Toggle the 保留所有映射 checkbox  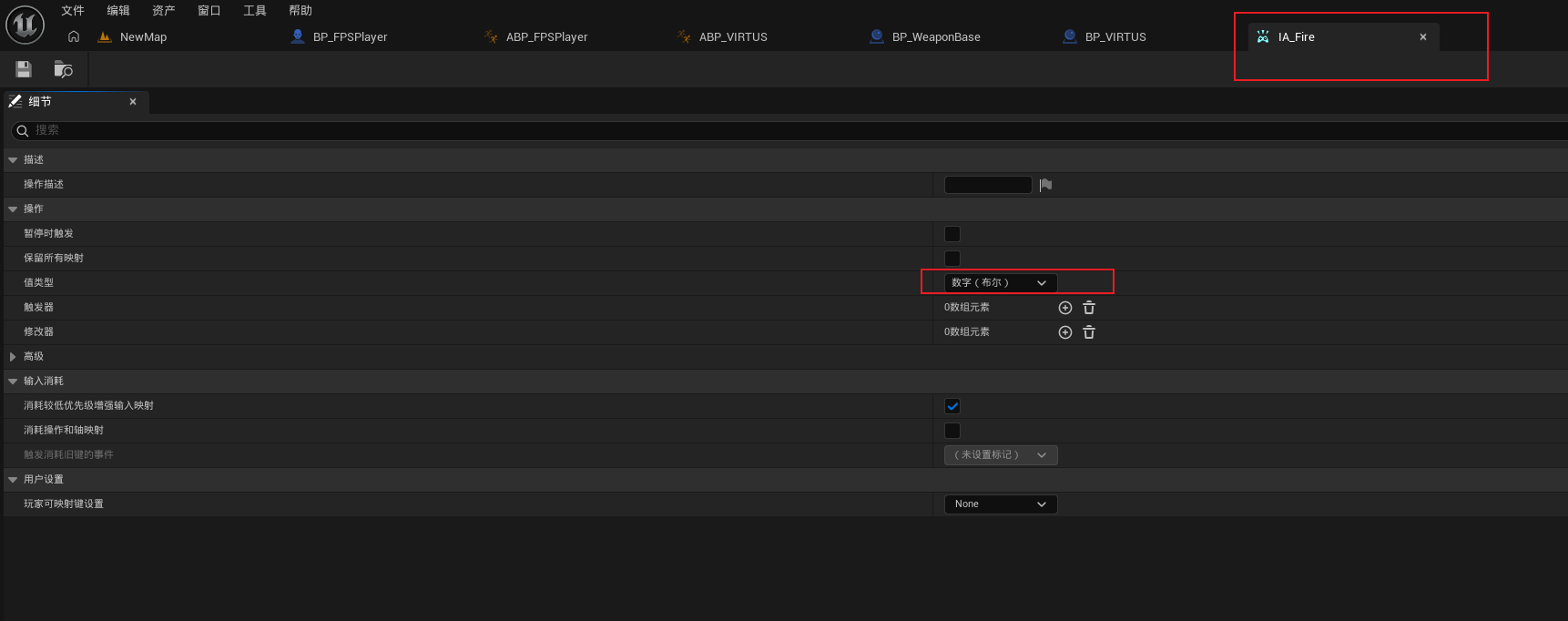(x=952, y=259)
